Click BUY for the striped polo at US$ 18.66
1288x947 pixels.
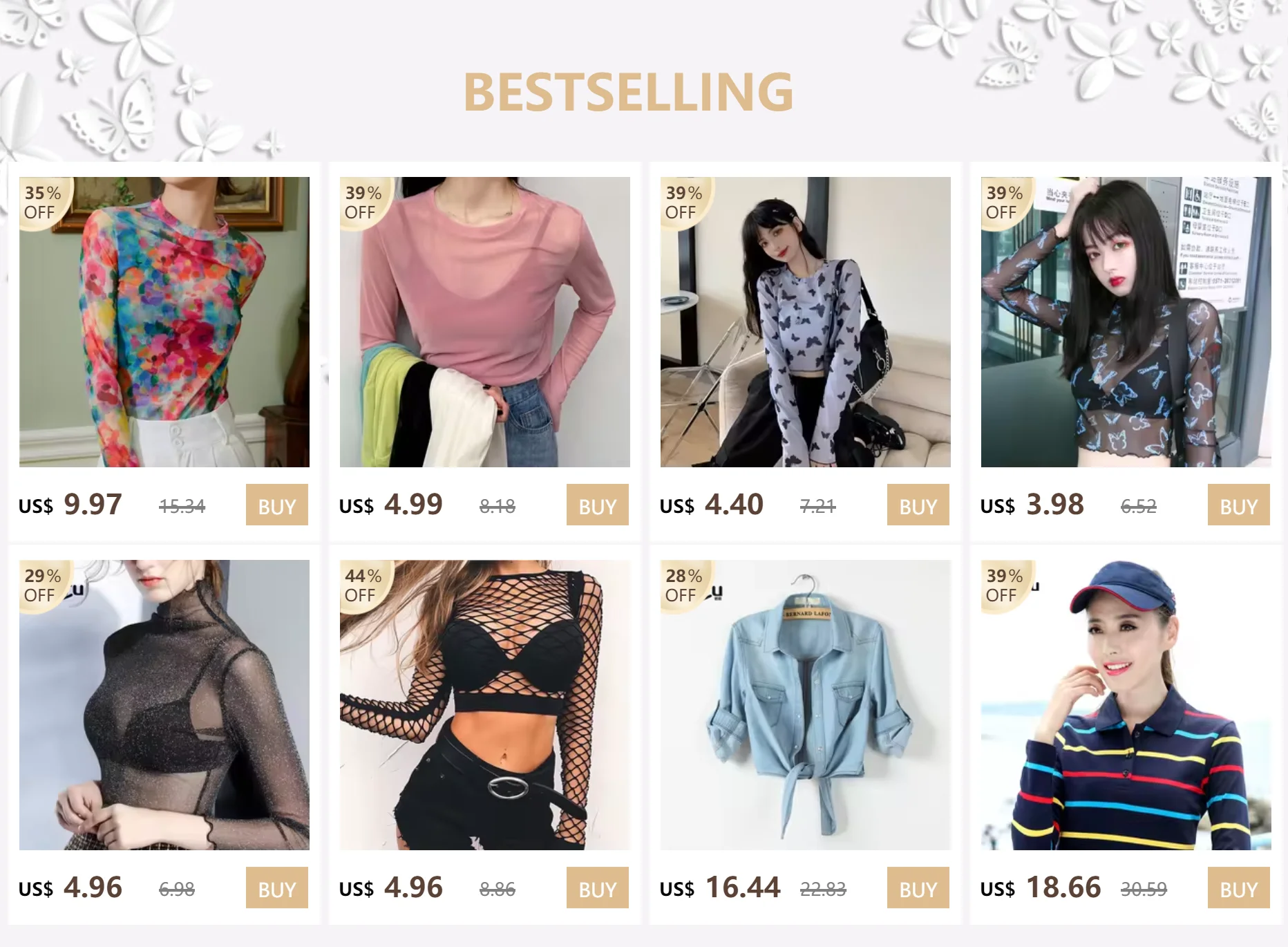[1239, 888]
